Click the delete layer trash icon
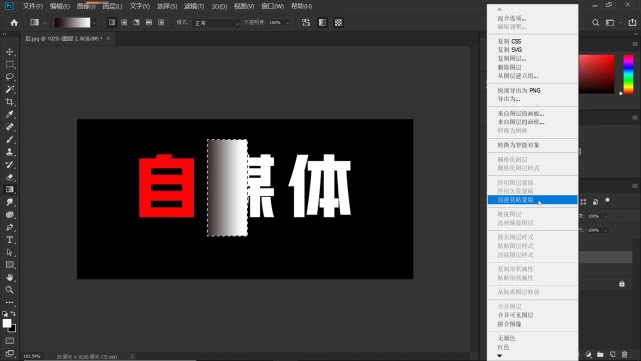The image size is (641, 361). coord(624,354)
